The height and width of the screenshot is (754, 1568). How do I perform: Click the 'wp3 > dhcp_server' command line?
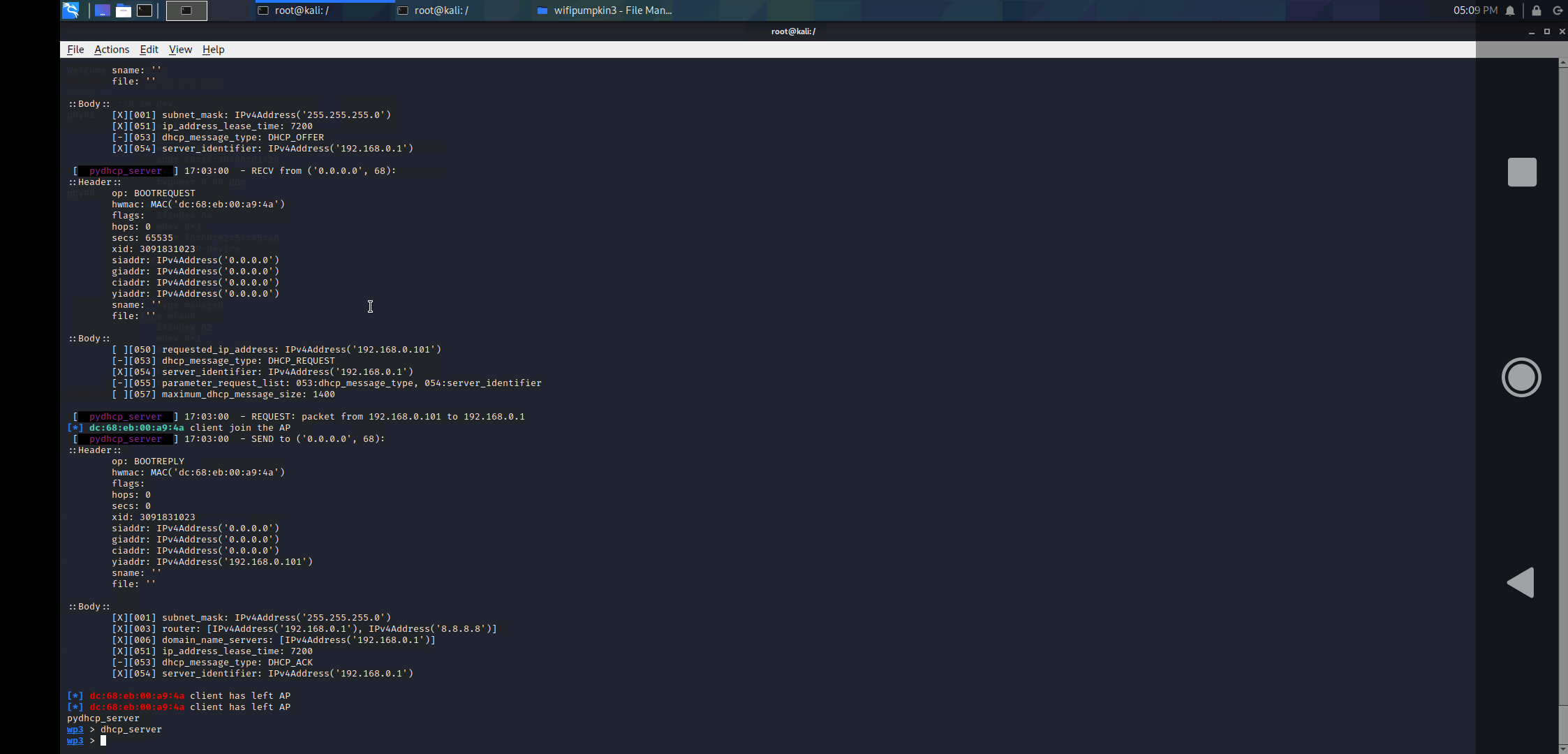(114, 730)
